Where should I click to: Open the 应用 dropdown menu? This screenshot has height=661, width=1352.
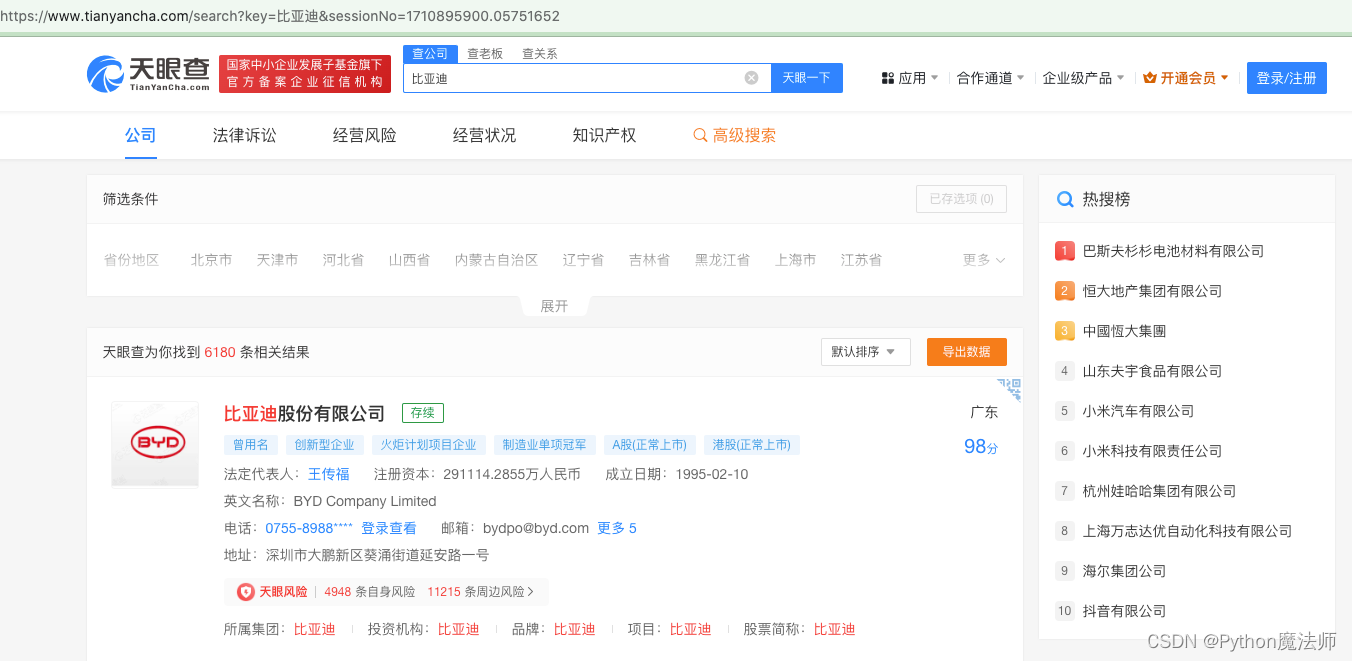[910, 78]
